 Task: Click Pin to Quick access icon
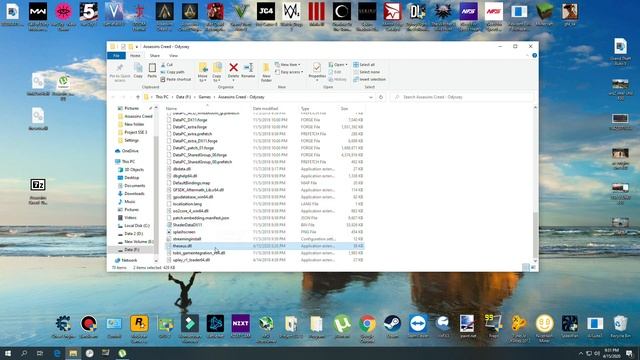[x=120, y=68]
